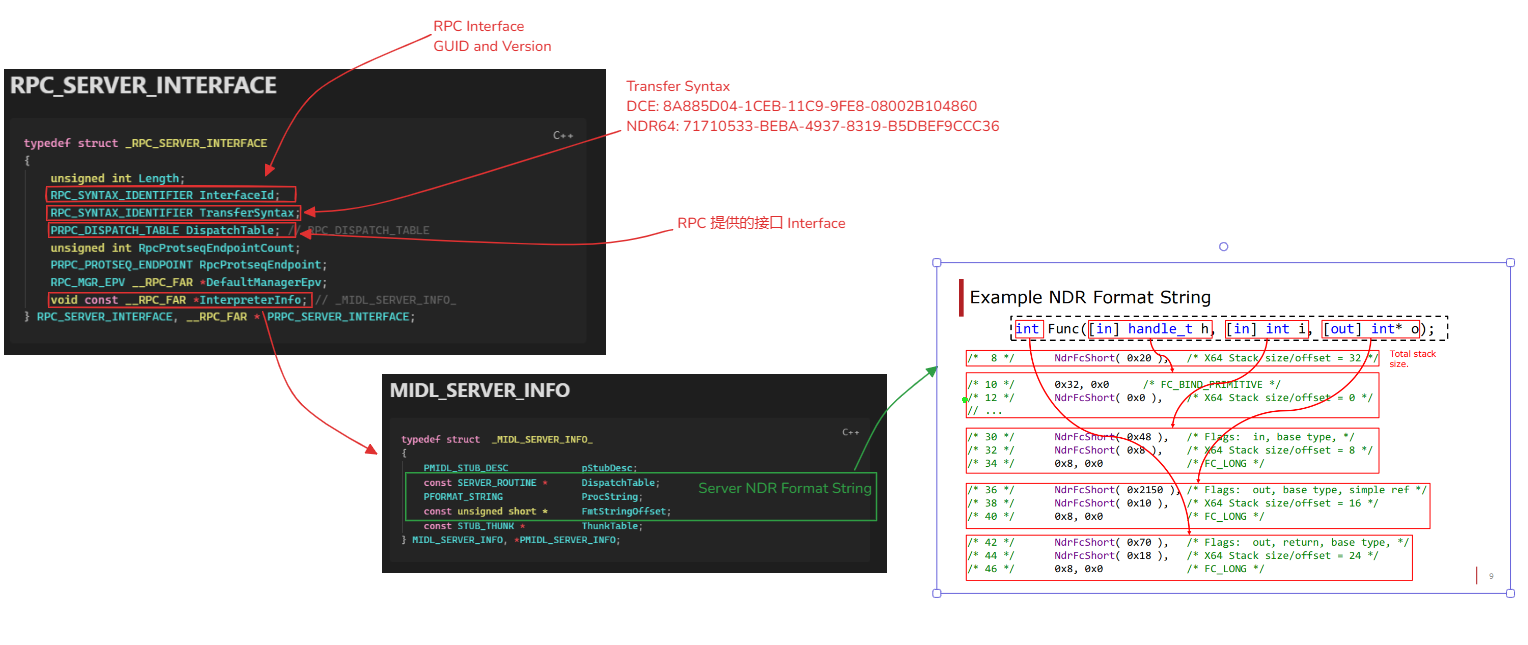Click the bottom-right resize handle of the selection
The height and width of the screenshot is (645, 1528).
point(1510,593)
